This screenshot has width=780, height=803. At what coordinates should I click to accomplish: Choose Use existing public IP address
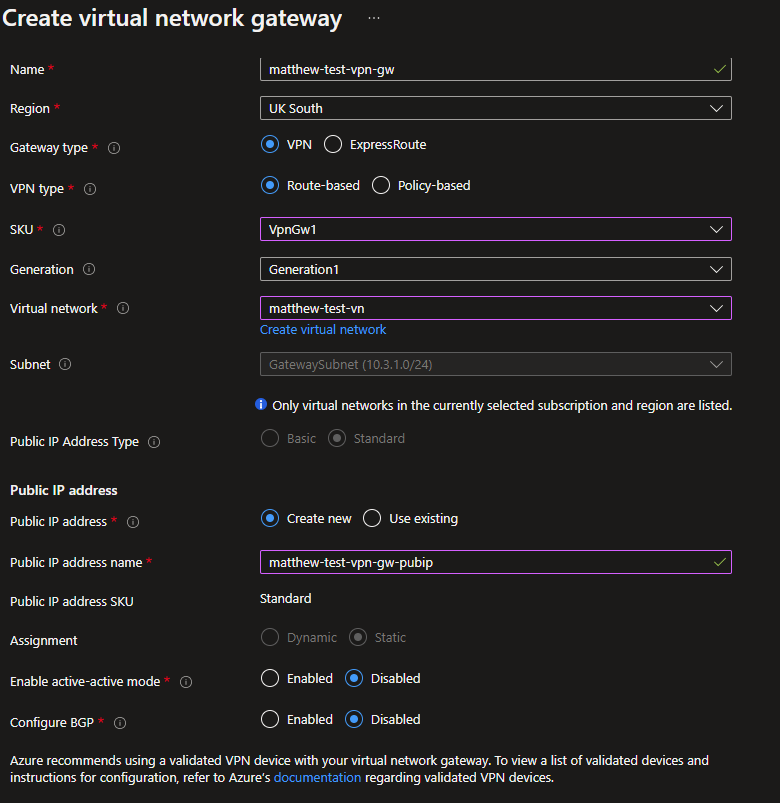pos(371,518)
